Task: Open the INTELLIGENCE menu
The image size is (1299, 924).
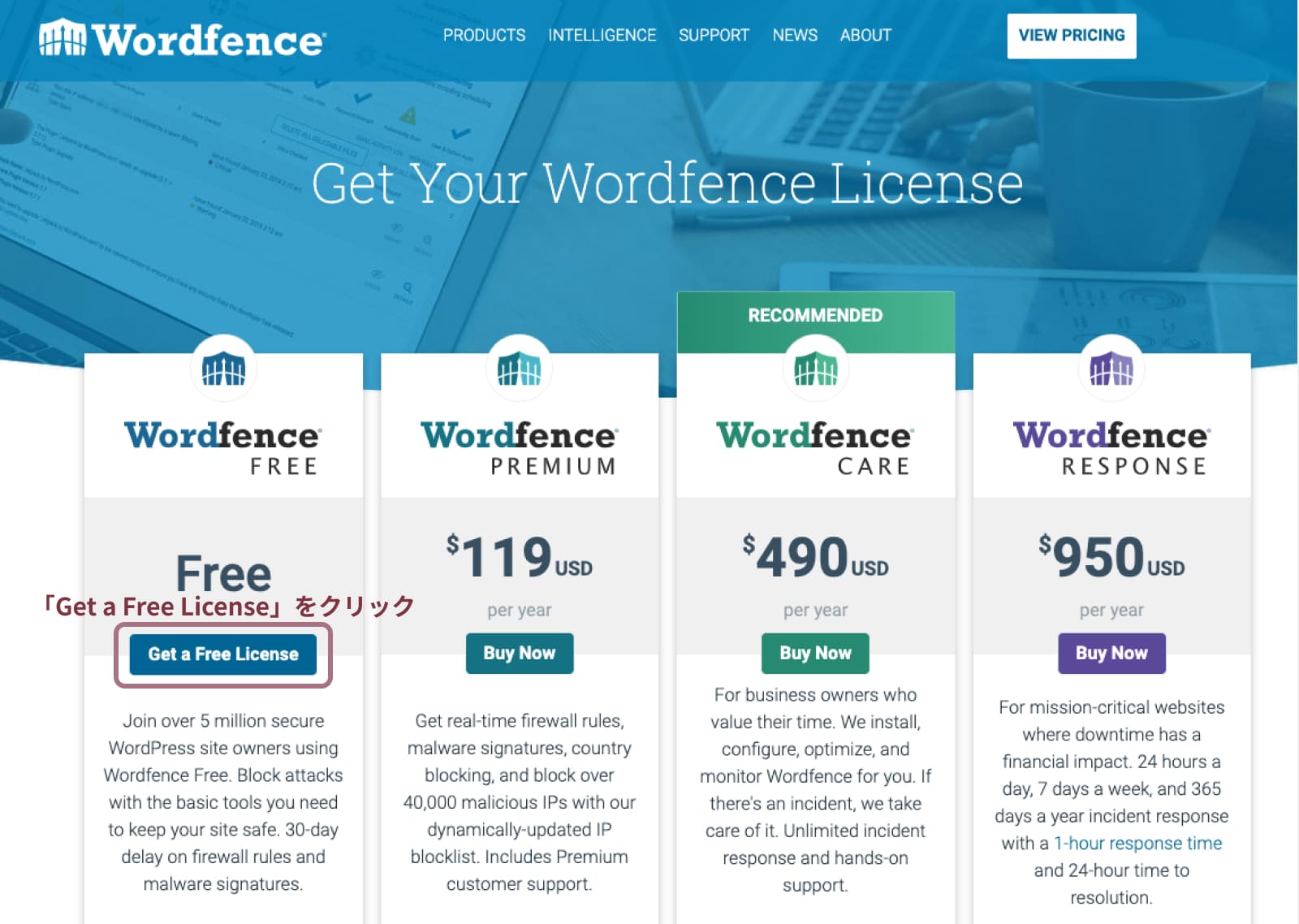Action: 602,35
